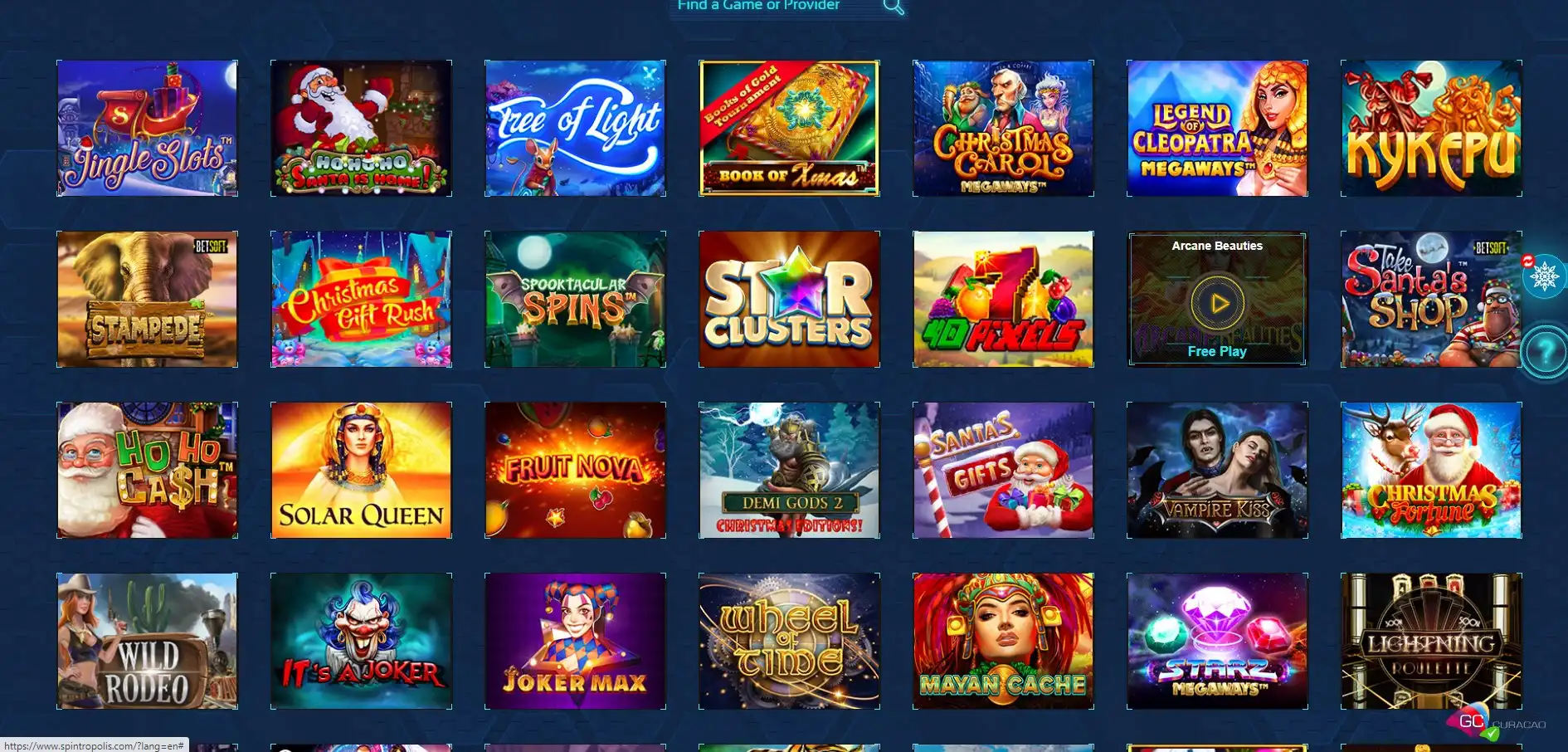This screenshot has width=1568, height=752.
Task: Open the Wild Rodeo game
Action: point(147,641)
